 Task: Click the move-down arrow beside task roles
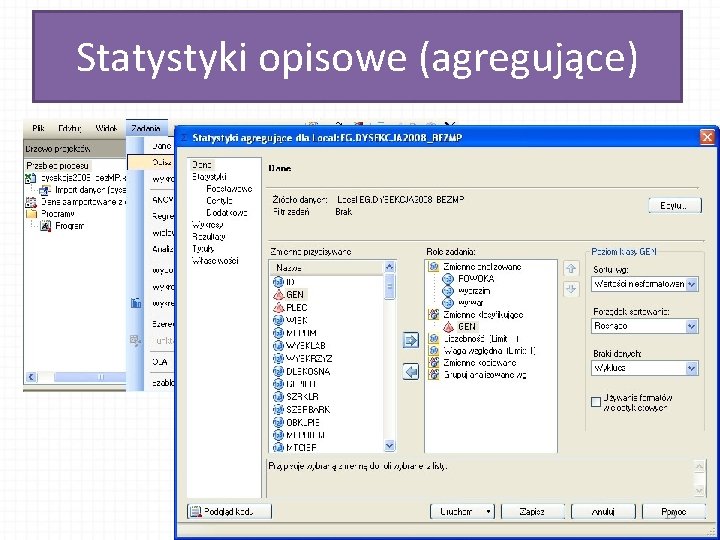pos(571,289)
